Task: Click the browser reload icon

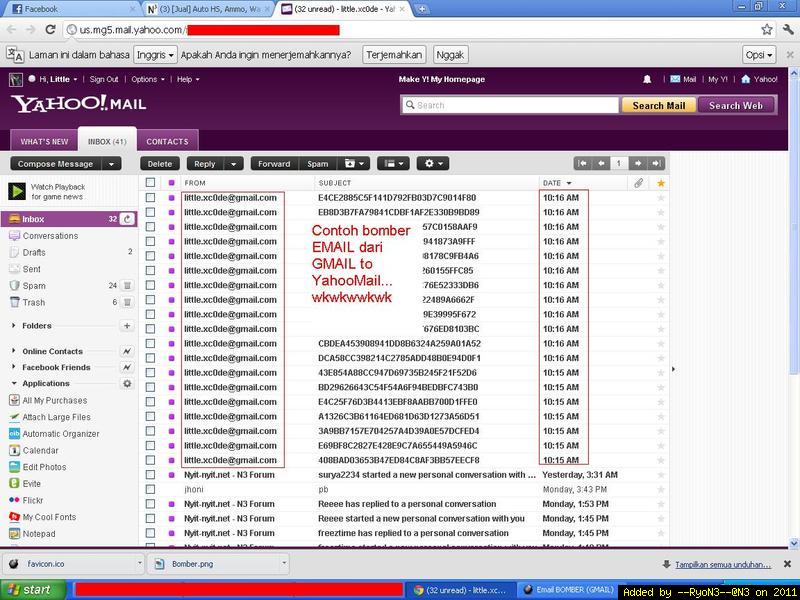Action: point(50,30)
